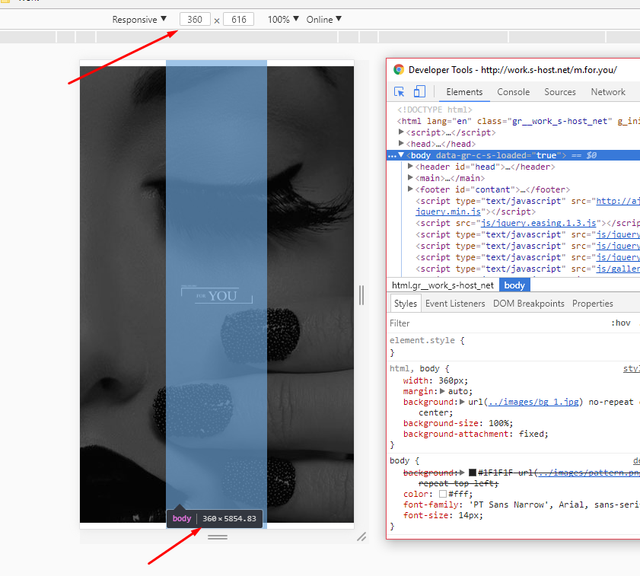Switch to the Network tab
Image resolution: width=640 pixels, height=576 pixels.
[x=608, y=92]
